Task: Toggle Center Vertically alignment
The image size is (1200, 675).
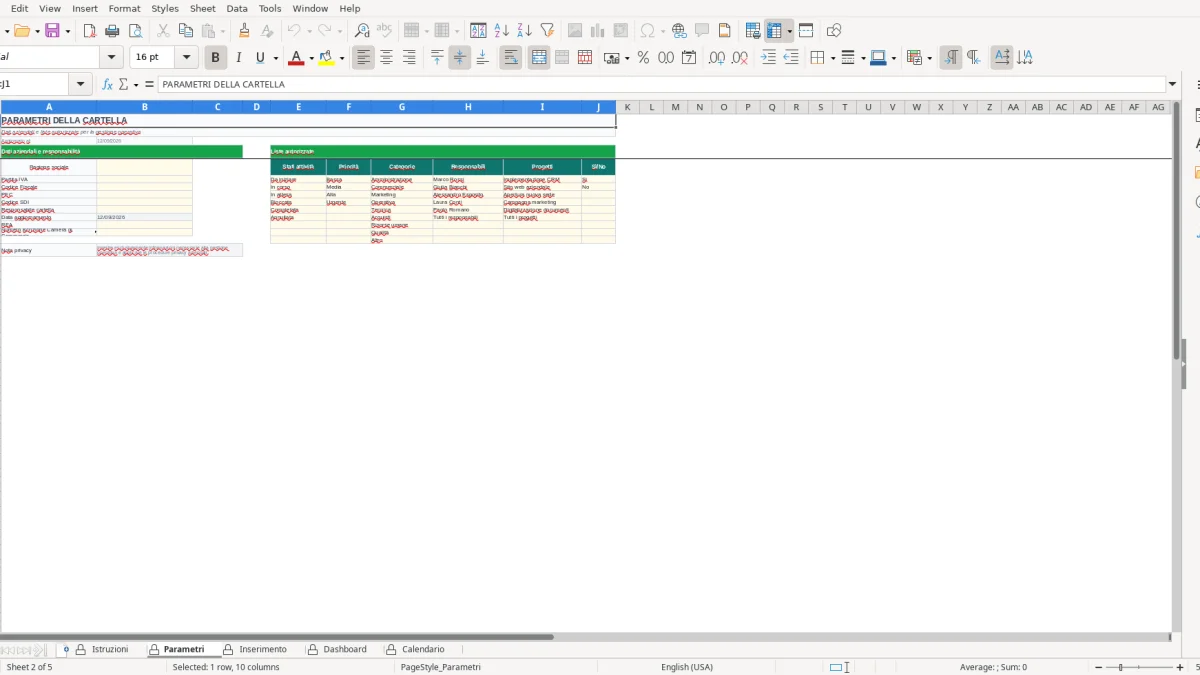Action: coord(460,58)
